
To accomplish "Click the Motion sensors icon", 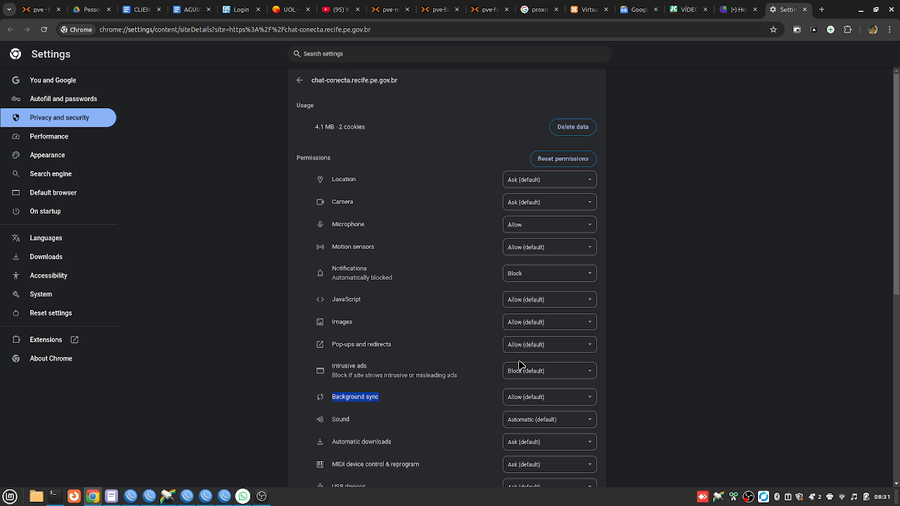I will click(320, 247).
